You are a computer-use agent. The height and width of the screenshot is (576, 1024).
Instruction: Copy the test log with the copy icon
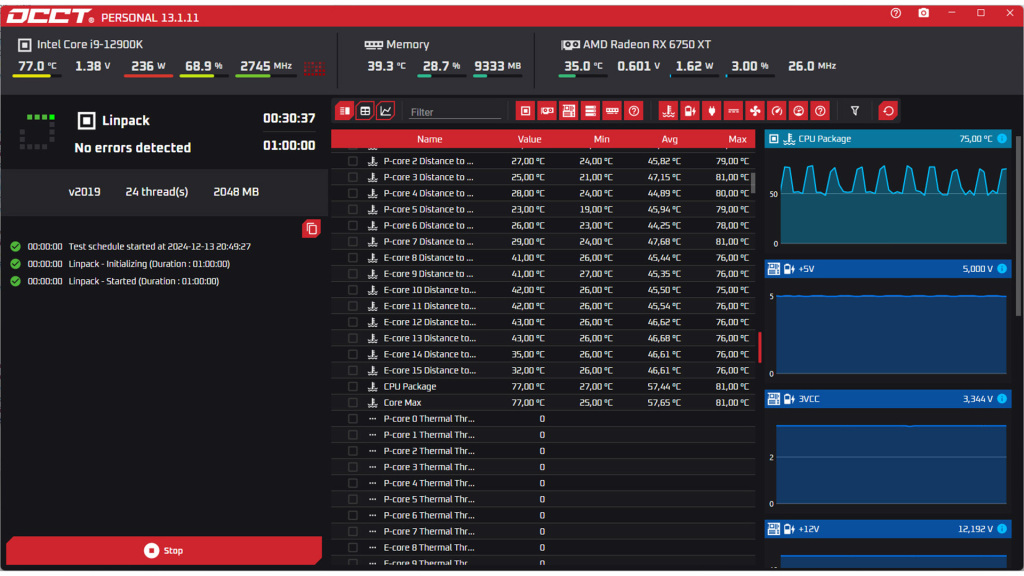click(311, 229)
